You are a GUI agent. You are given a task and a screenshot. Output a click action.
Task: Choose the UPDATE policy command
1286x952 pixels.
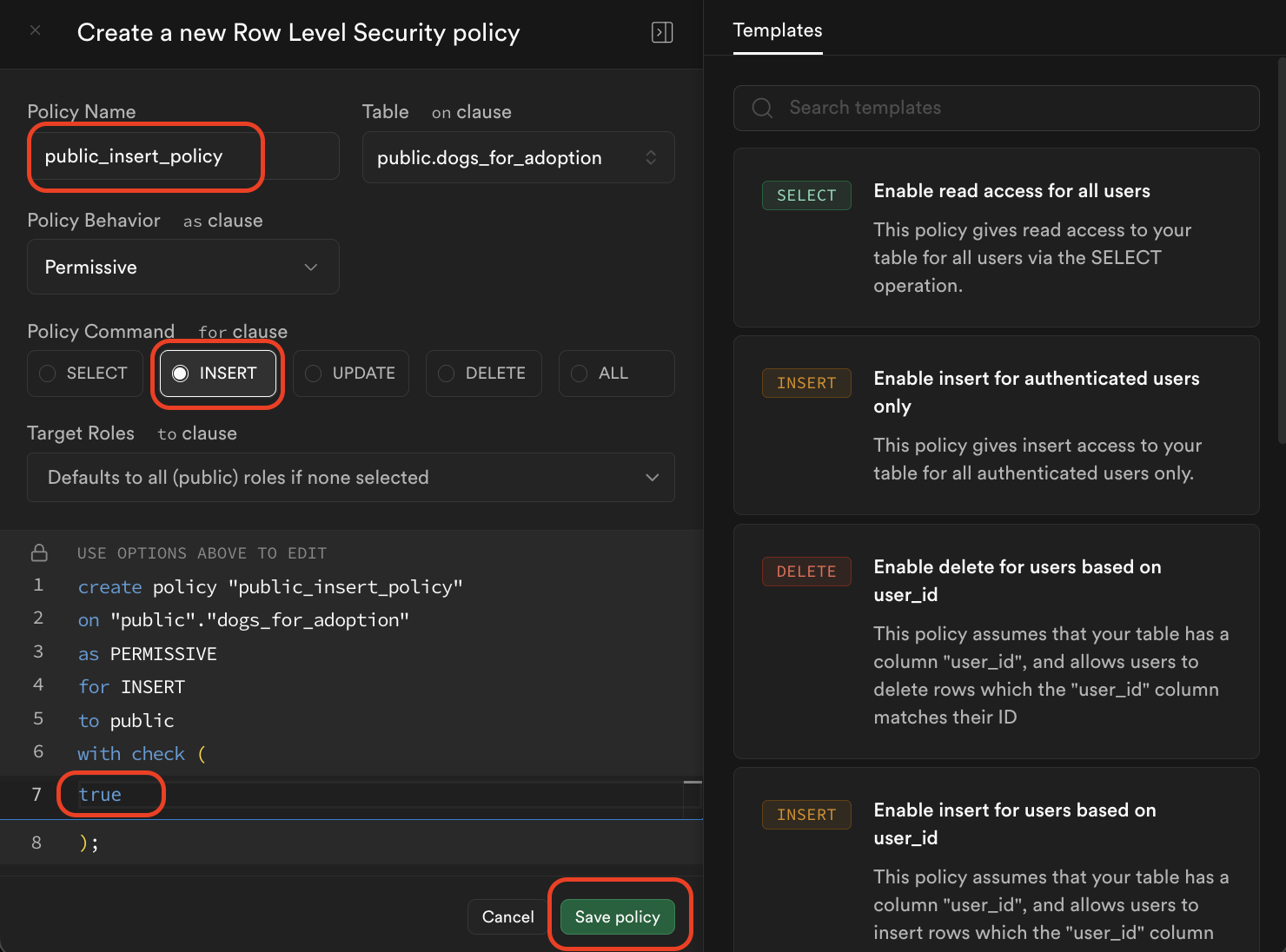click(x=351, y=374)
